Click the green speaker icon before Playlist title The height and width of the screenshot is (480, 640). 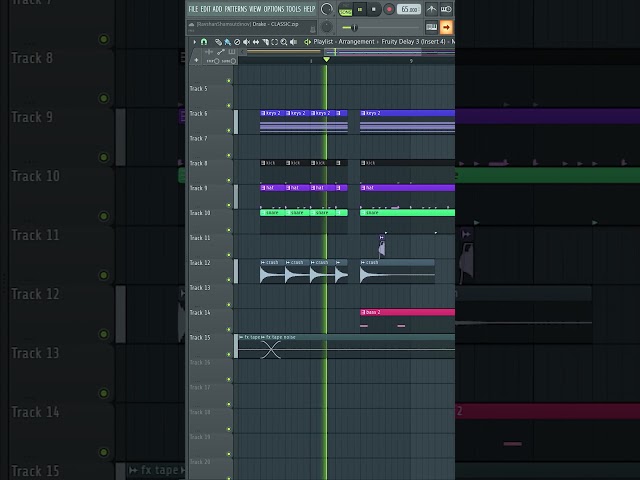[307, 42]
